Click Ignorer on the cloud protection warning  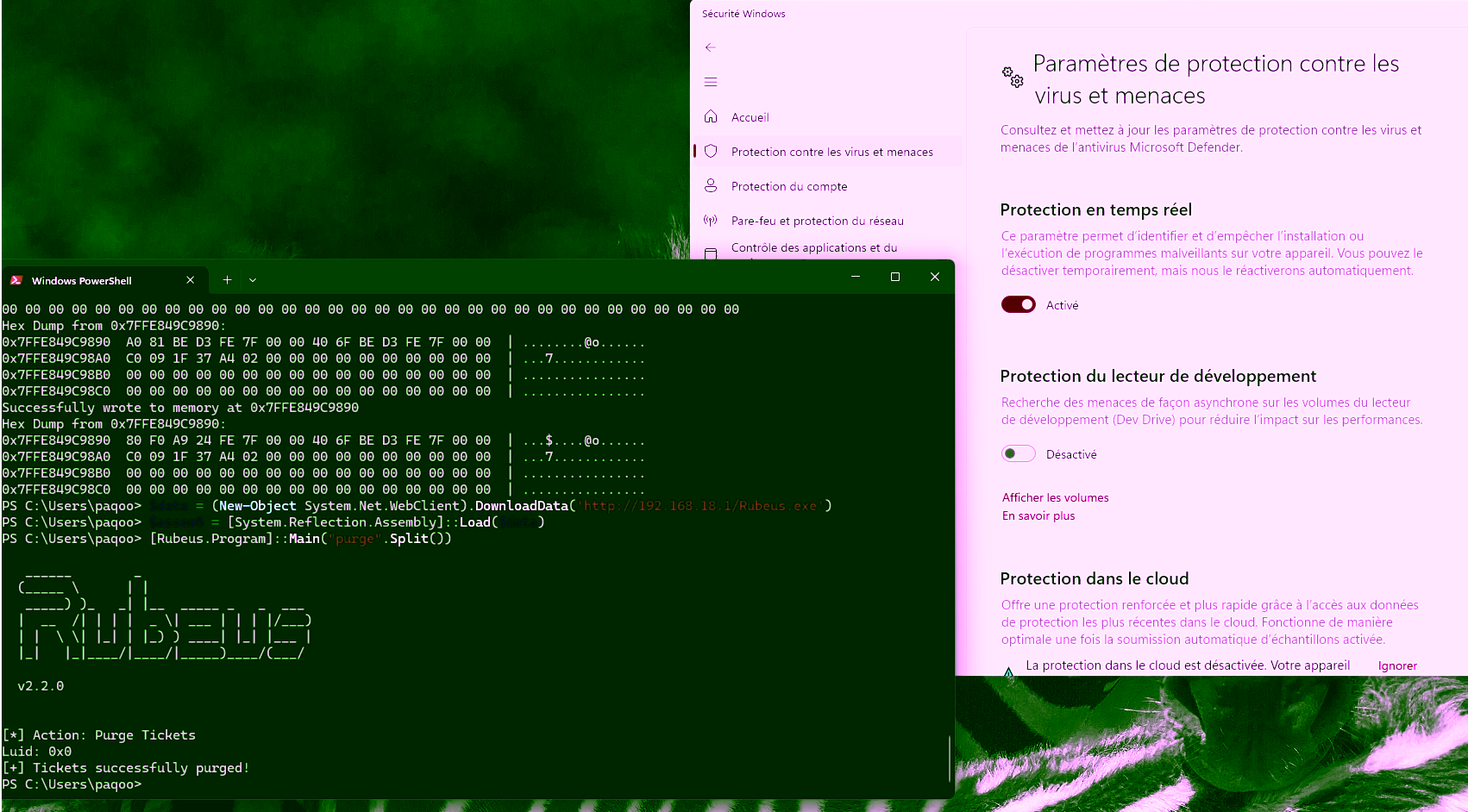coord(1397,665)
